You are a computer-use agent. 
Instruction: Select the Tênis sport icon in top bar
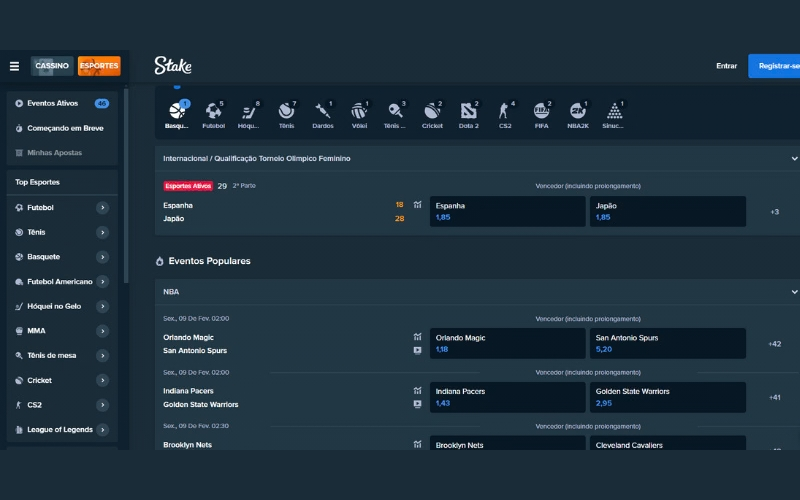pyautogui.click(x=286, y=114)
